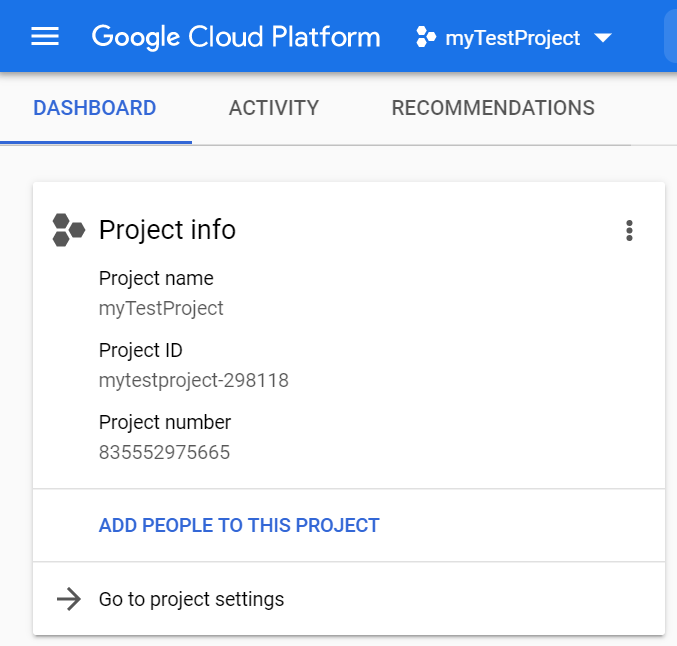Expand the project dropdown arrow in header

(602, 38)
